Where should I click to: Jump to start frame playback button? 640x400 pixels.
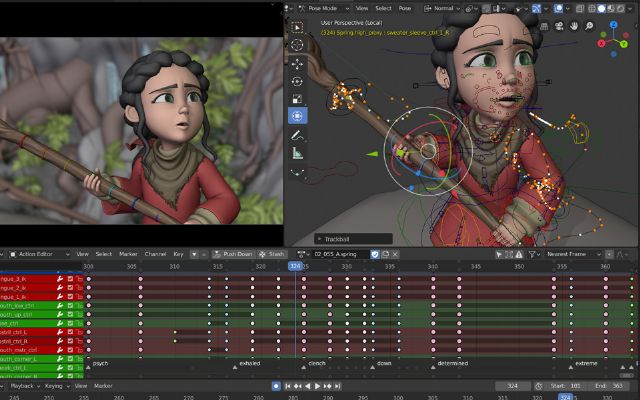[288, 386]
